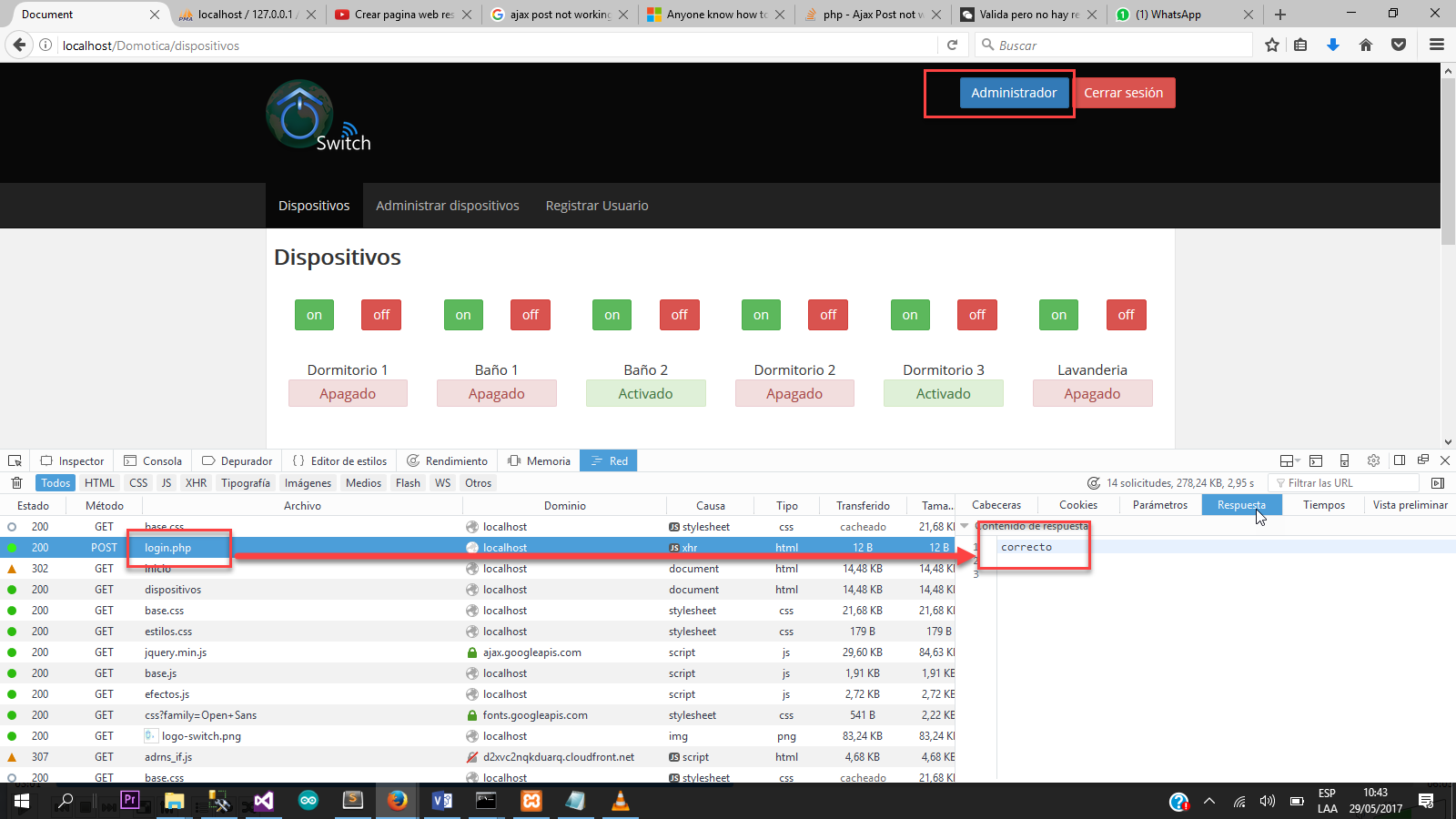Screen dimensions: 1456x819
Task: Bookmark this page with the star icon
Action: pos(1272,45)
